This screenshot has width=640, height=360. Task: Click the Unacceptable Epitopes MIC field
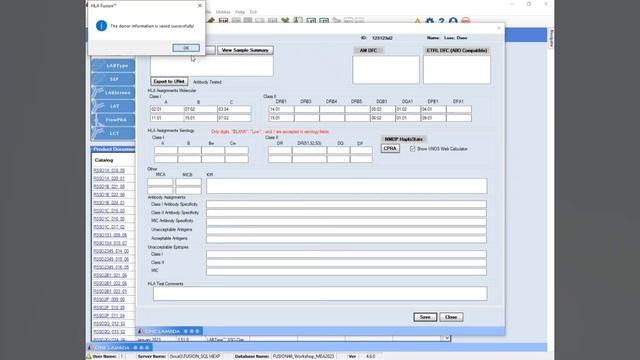(347, 271)
